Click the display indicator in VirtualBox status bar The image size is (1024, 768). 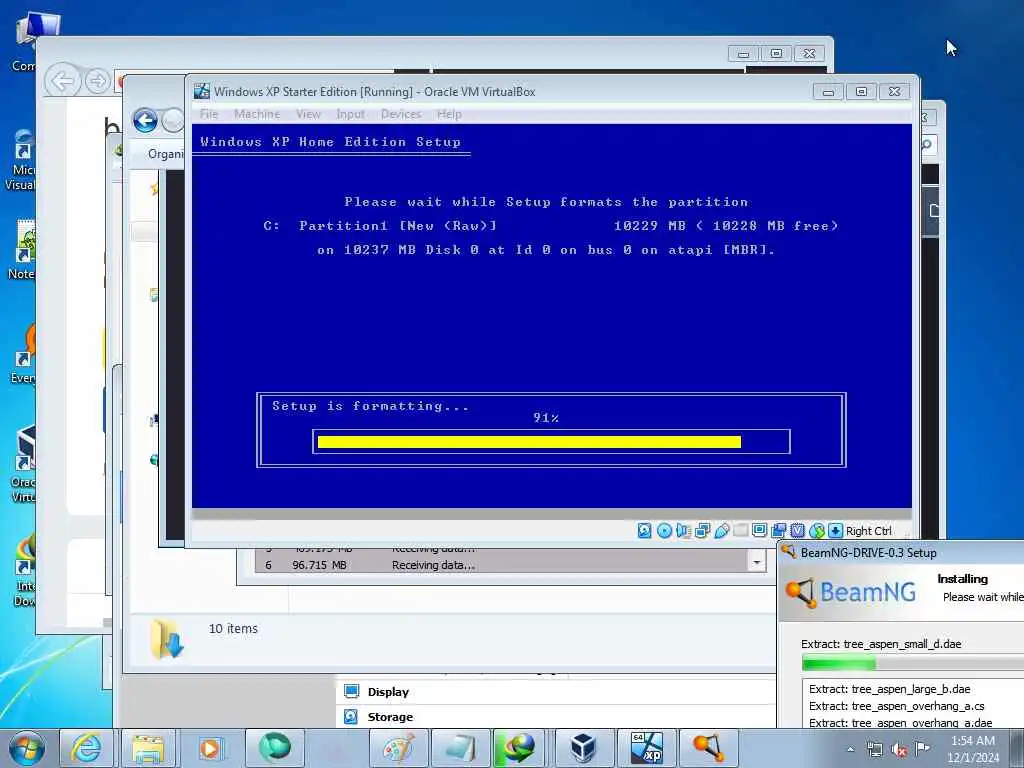tap(760, 531)
